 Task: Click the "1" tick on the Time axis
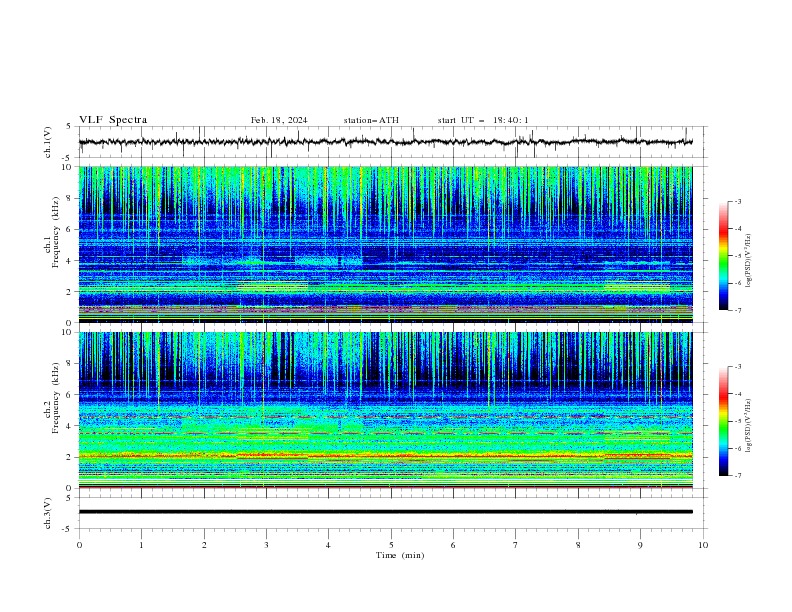click(x=141, y=545)
